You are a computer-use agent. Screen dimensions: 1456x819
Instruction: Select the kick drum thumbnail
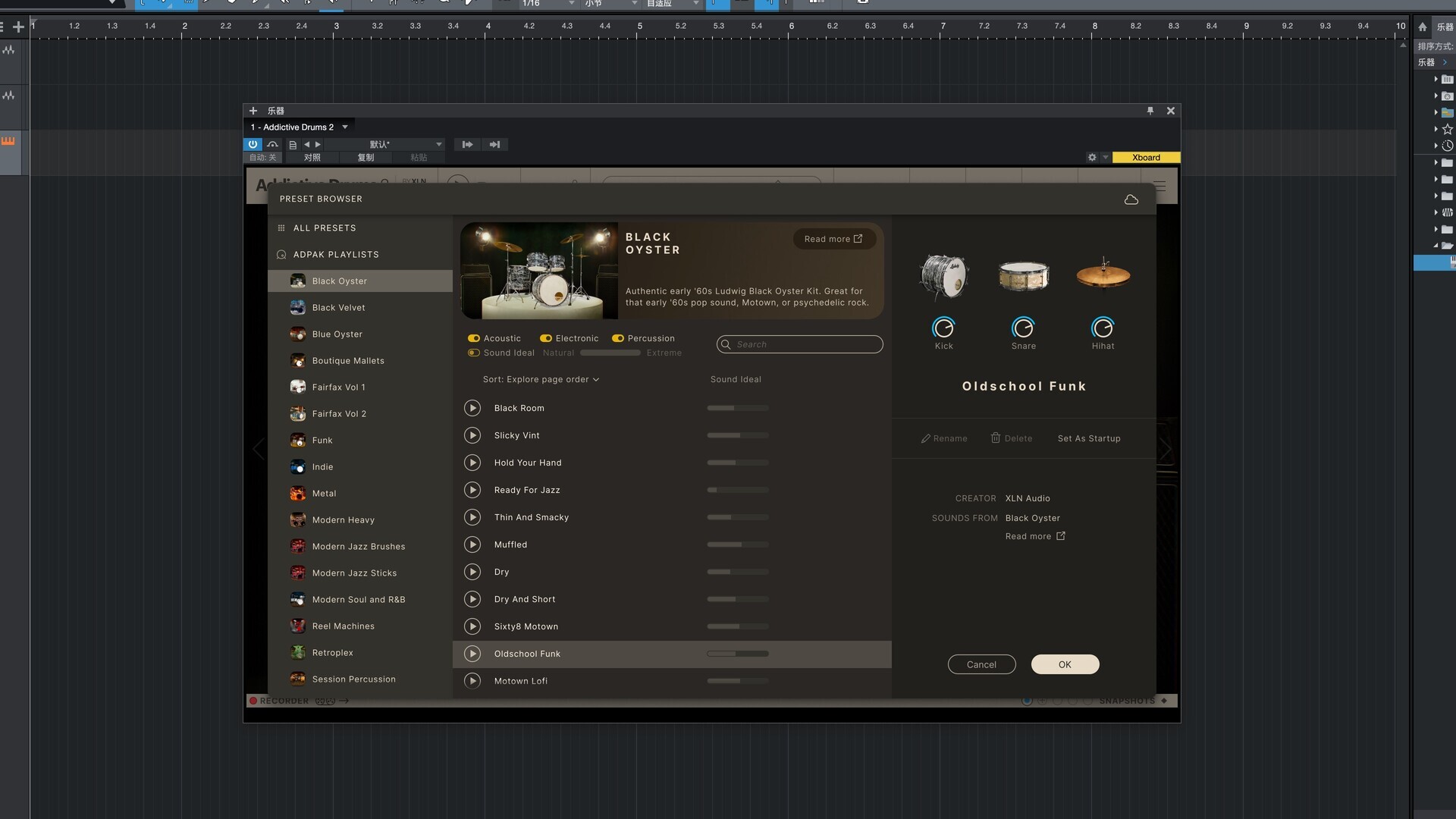[x=944, y=276]
